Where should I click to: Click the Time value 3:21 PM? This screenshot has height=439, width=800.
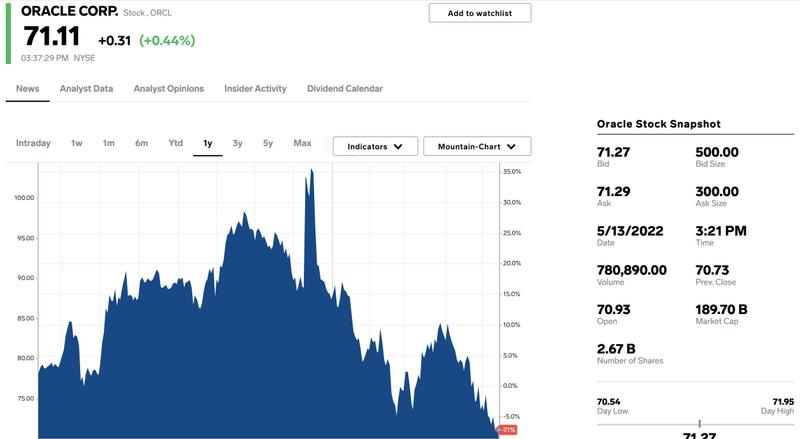tap(721, 231)
